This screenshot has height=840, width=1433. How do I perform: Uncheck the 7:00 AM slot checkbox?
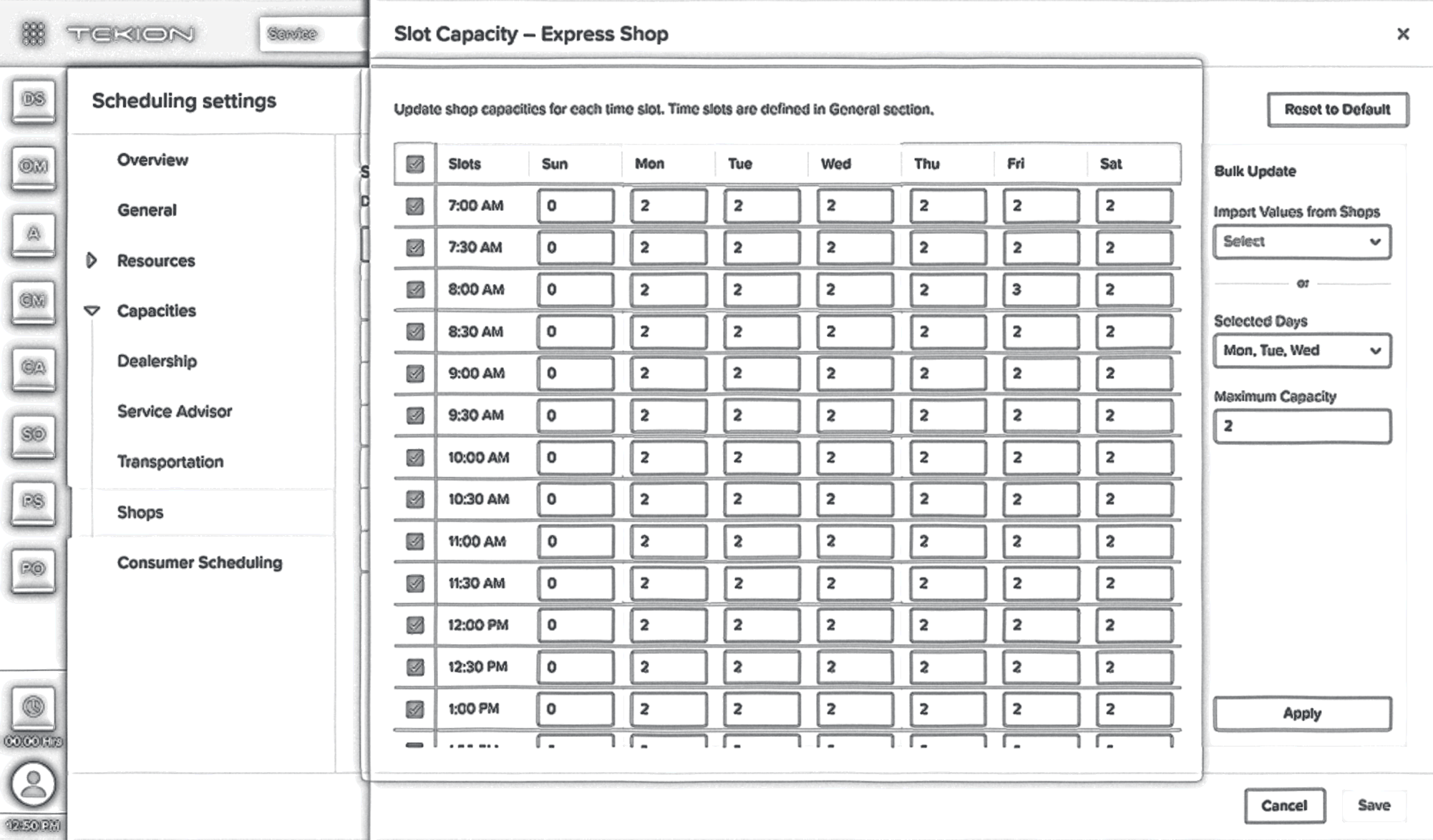pyautogui.click(x=414, y=206)
